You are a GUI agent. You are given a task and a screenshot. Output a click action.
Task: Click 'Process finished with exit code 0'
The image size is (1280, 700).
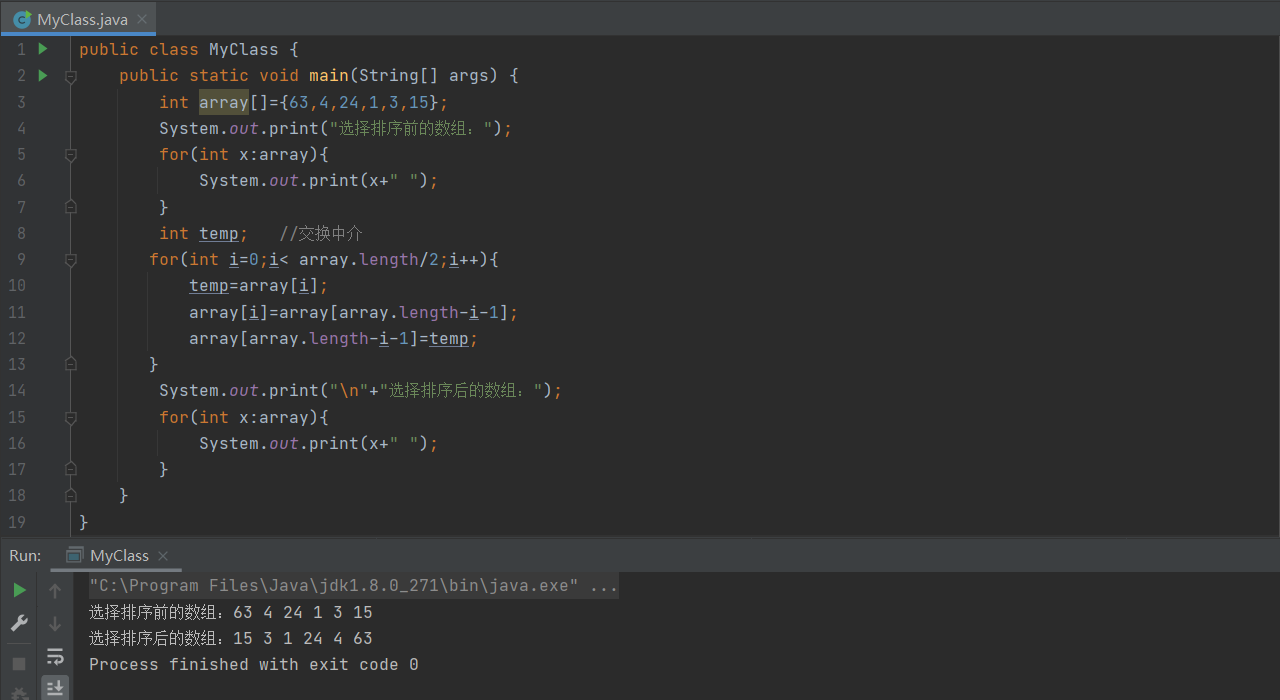pos(254,665)
